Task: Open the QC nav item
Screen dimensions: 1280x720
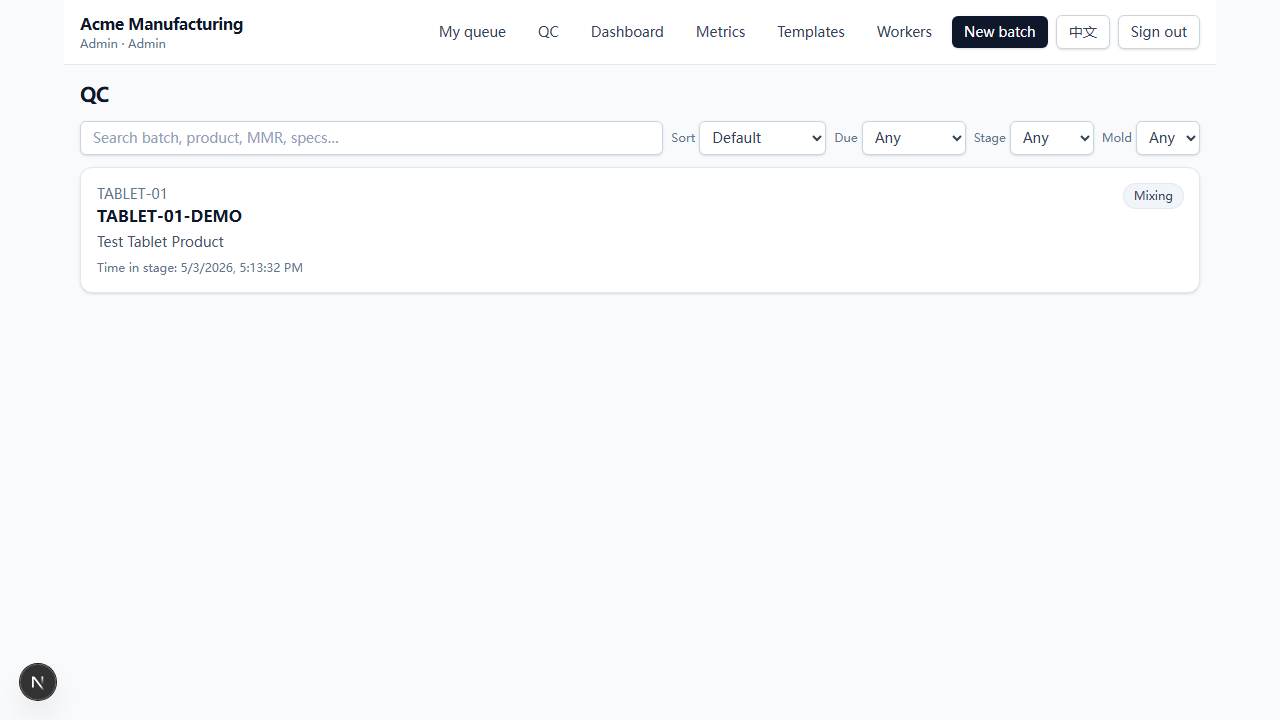Action: point(548,32)
